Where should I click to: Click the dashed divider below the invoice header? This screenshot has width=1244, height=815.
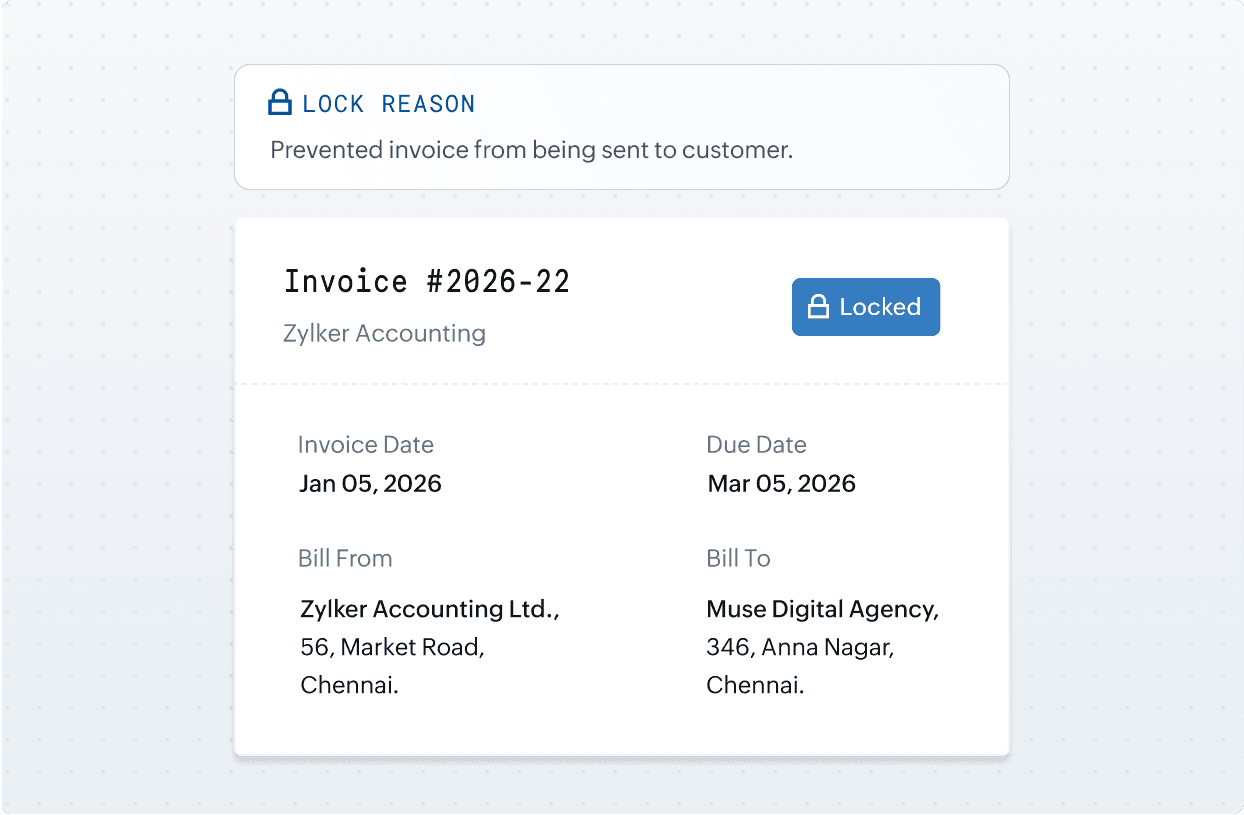click(621, 384)
